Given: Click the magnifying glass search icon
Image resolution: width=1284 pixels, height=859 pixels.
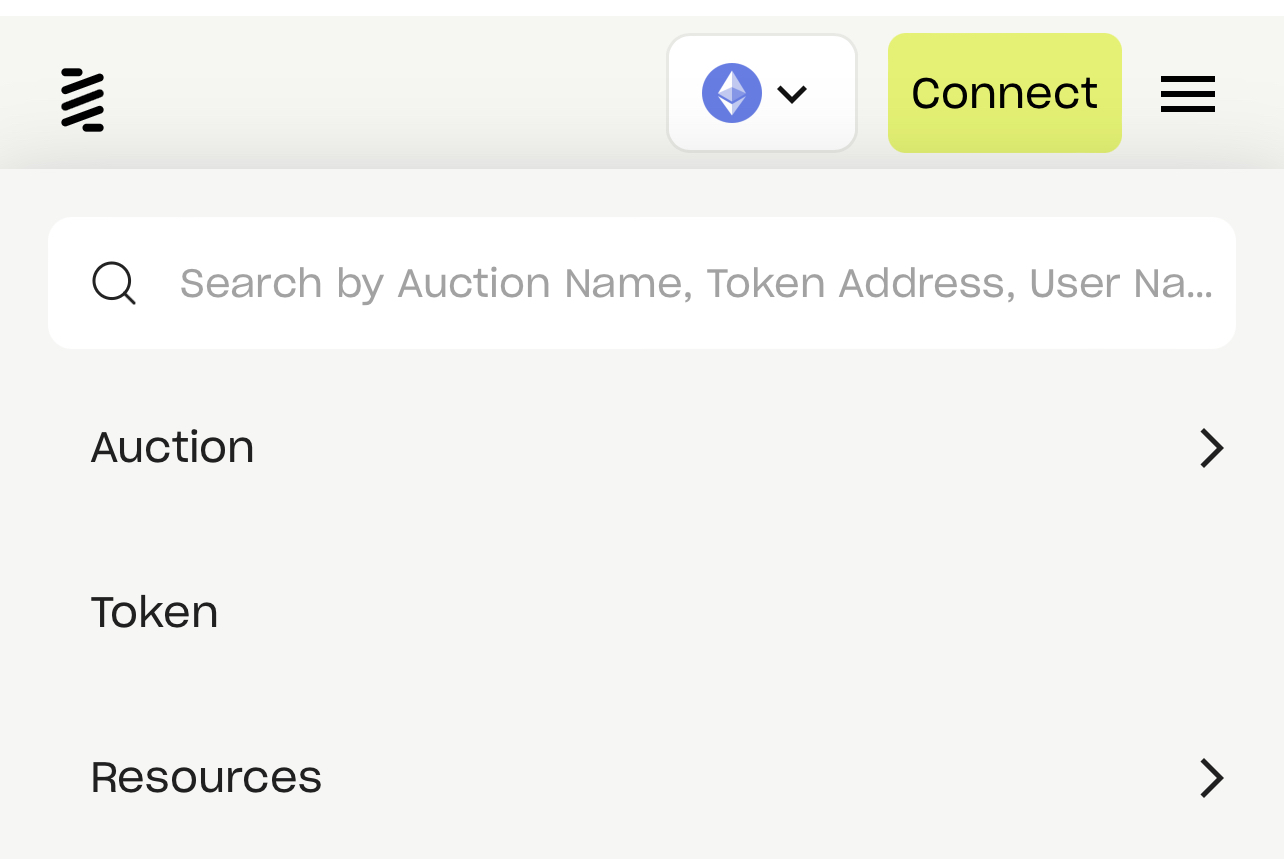Looking at the screenshot, I should click(x=114, y=283).
